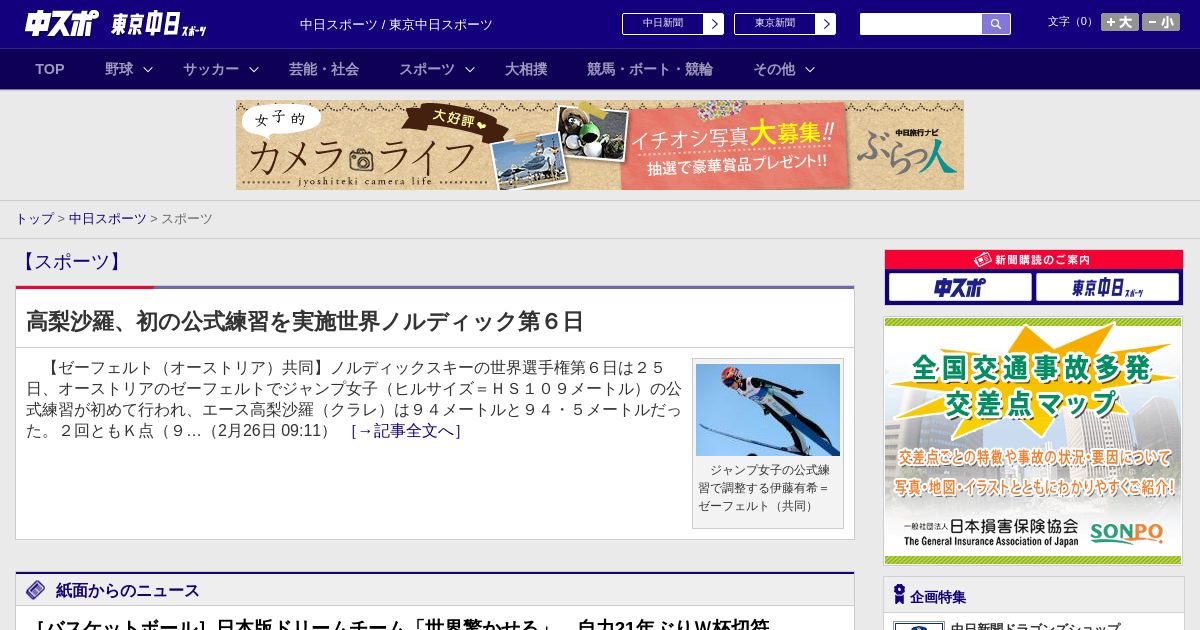Open the その他 navigation menu
Screen dimensions: 1200x630
pyautogui.click(x=774, y=69)
